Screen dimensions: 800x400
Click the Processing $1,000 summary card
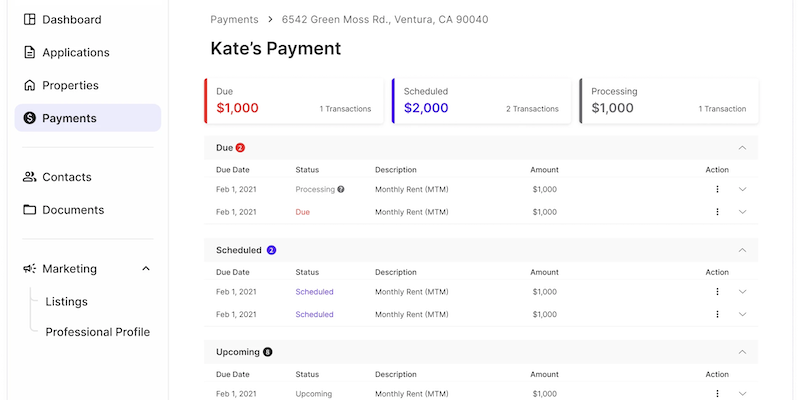click(669, 101)
